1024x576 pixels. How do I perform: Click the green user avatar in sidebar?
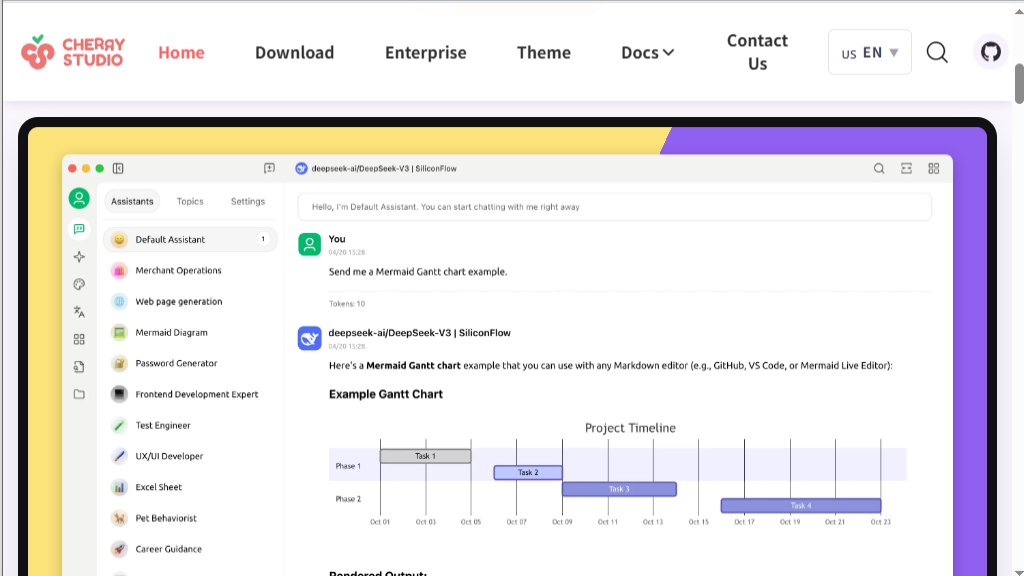click(79, 198)
